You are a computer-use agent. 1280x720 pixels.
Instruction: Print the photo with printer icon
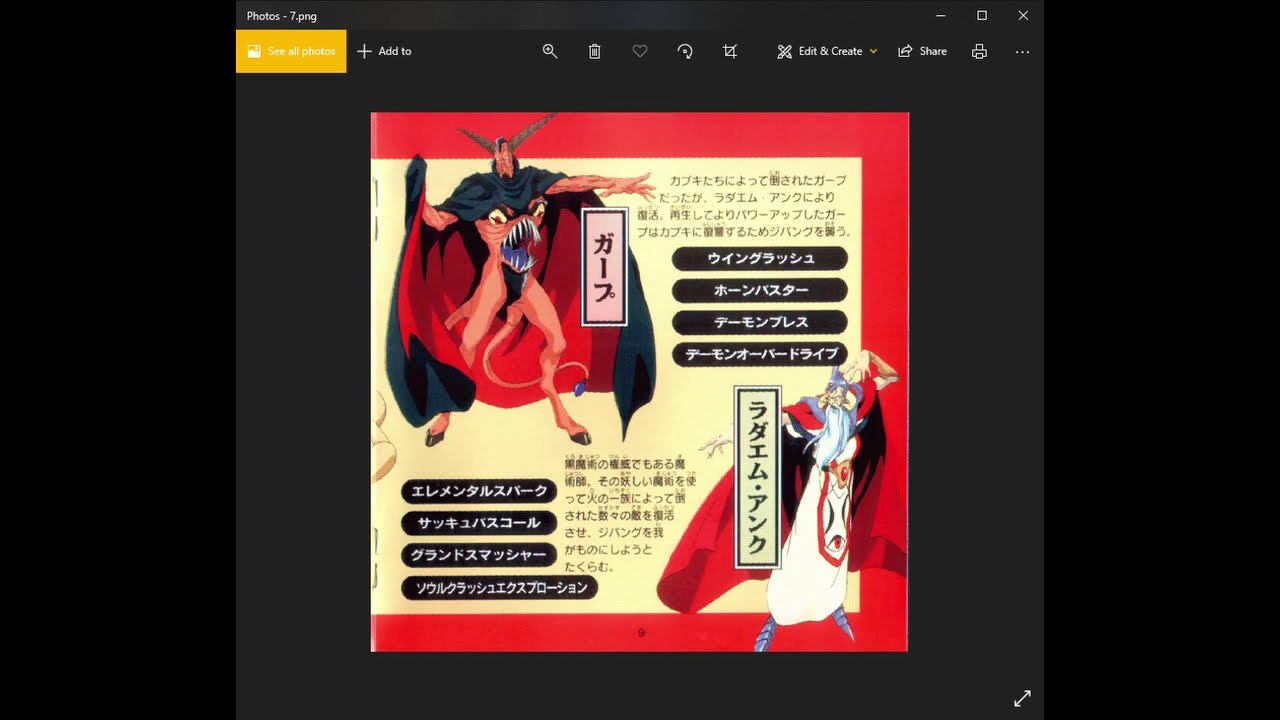pos(979,51)
